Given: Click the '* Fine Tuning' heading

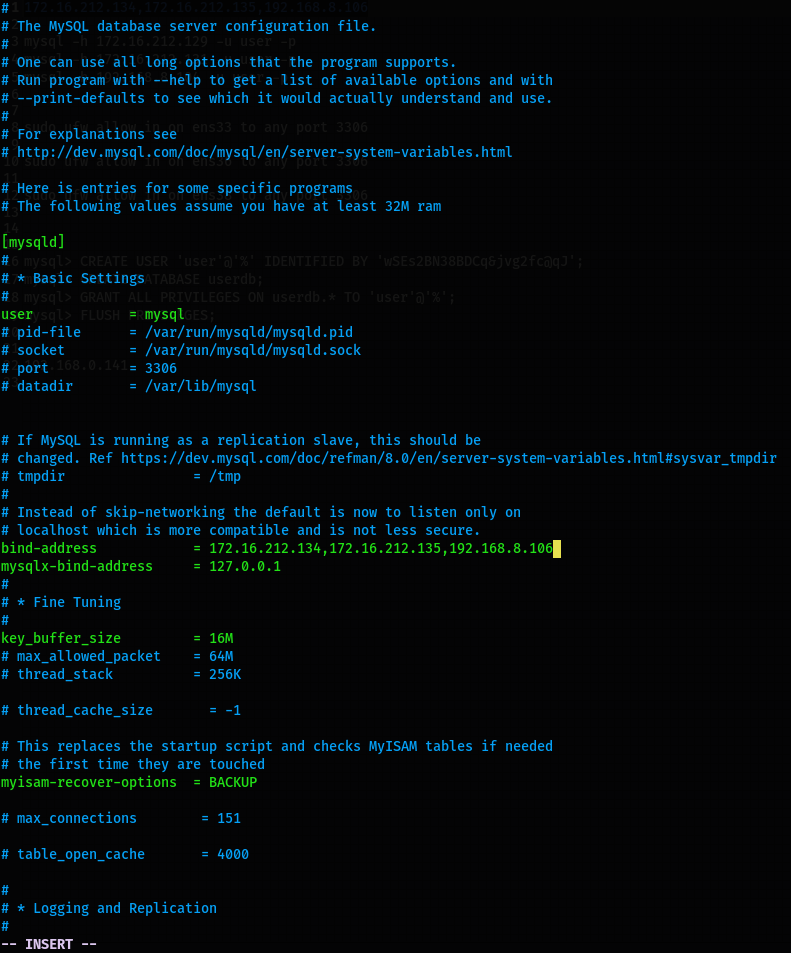Looking at the screenshot, I should (69, 602).
